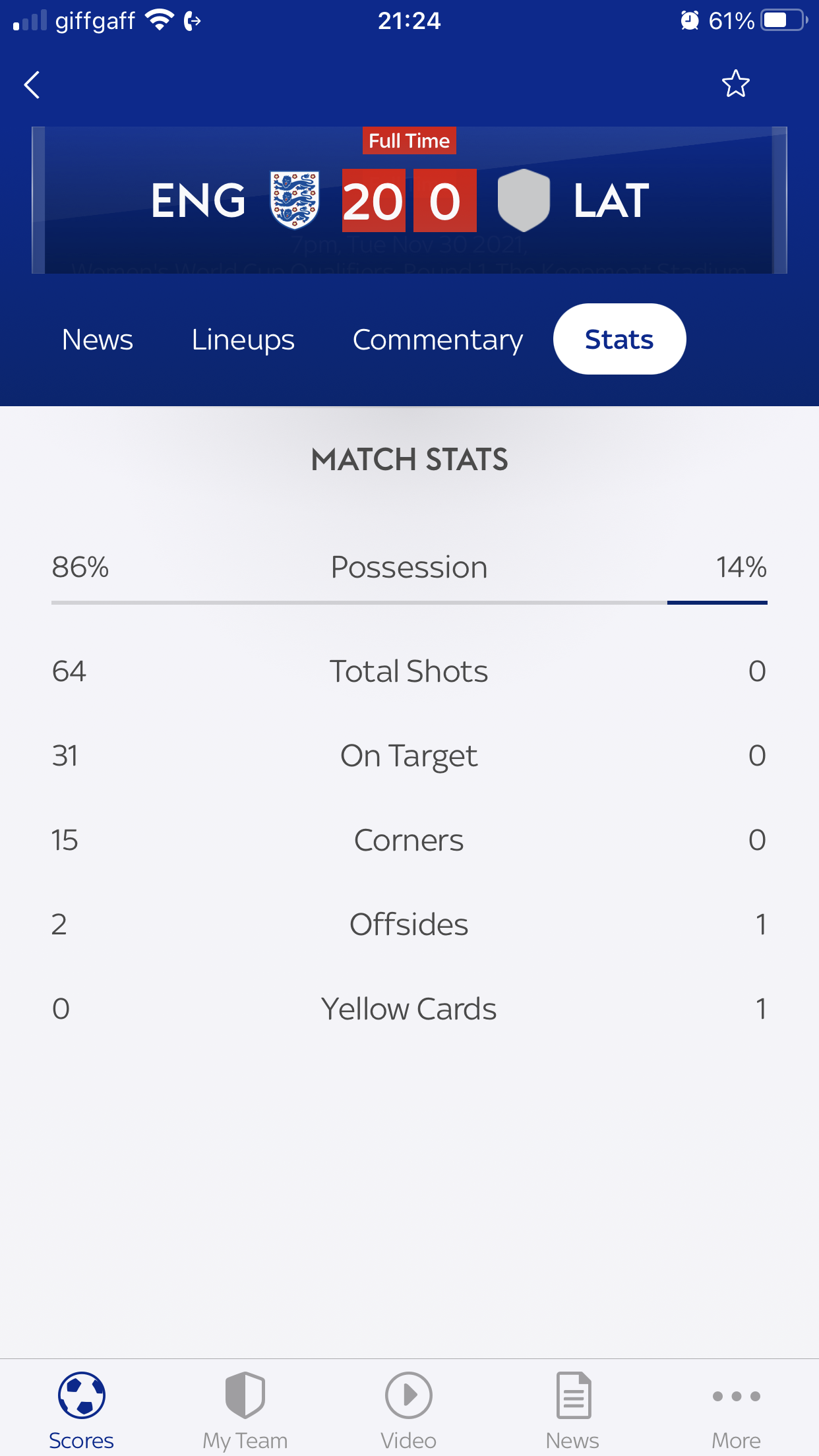Tap the Latvia placeholder shield badge
This screenshot has width=819, height=1456.
tap(524, 200)
